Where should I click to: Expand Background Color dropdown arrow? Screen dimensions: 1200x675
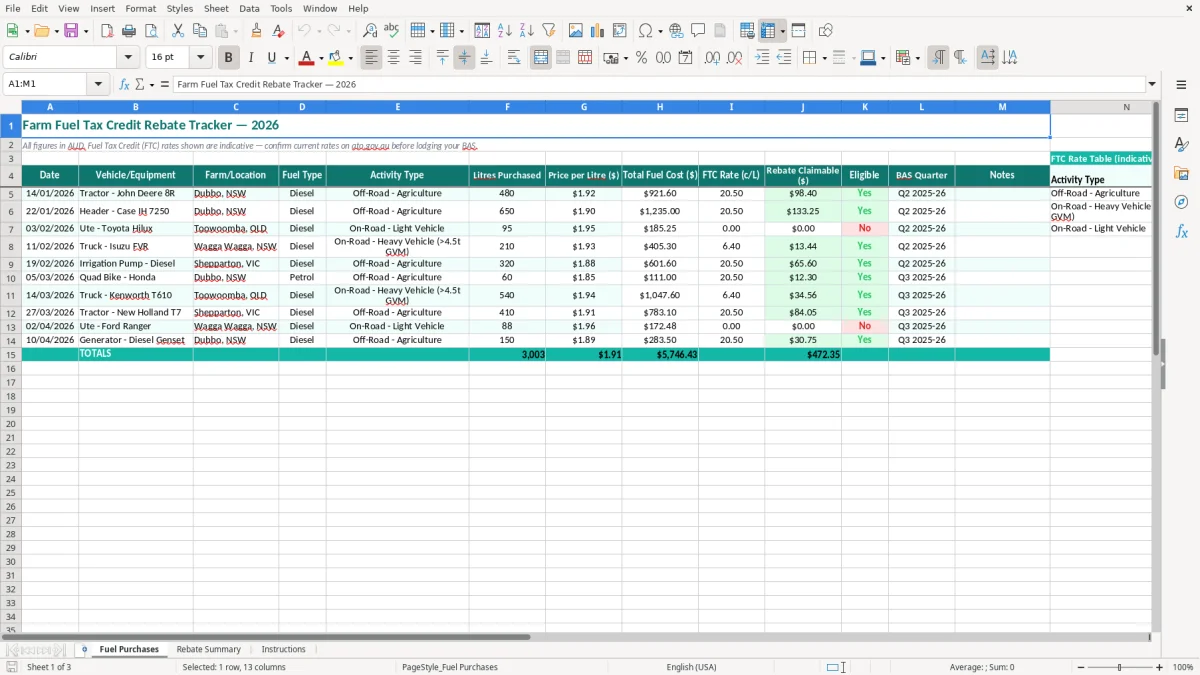[350, 58]
